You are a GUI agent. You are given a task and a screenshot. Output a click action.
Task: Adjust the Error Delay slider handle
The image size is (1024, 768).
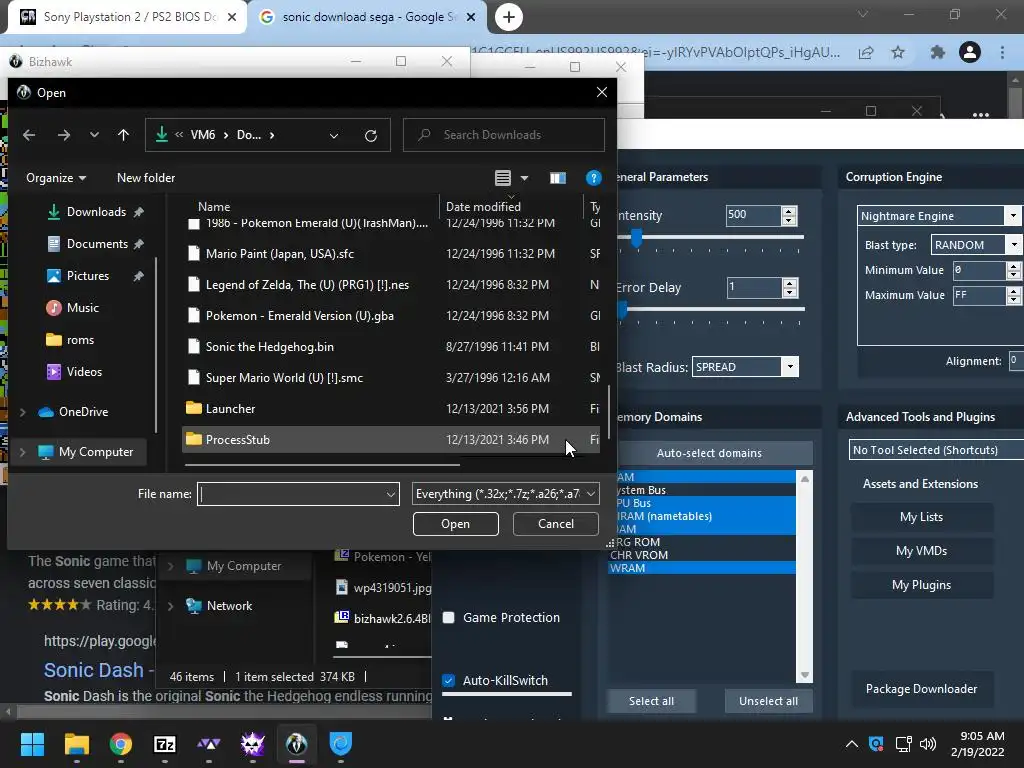[623, 310]
